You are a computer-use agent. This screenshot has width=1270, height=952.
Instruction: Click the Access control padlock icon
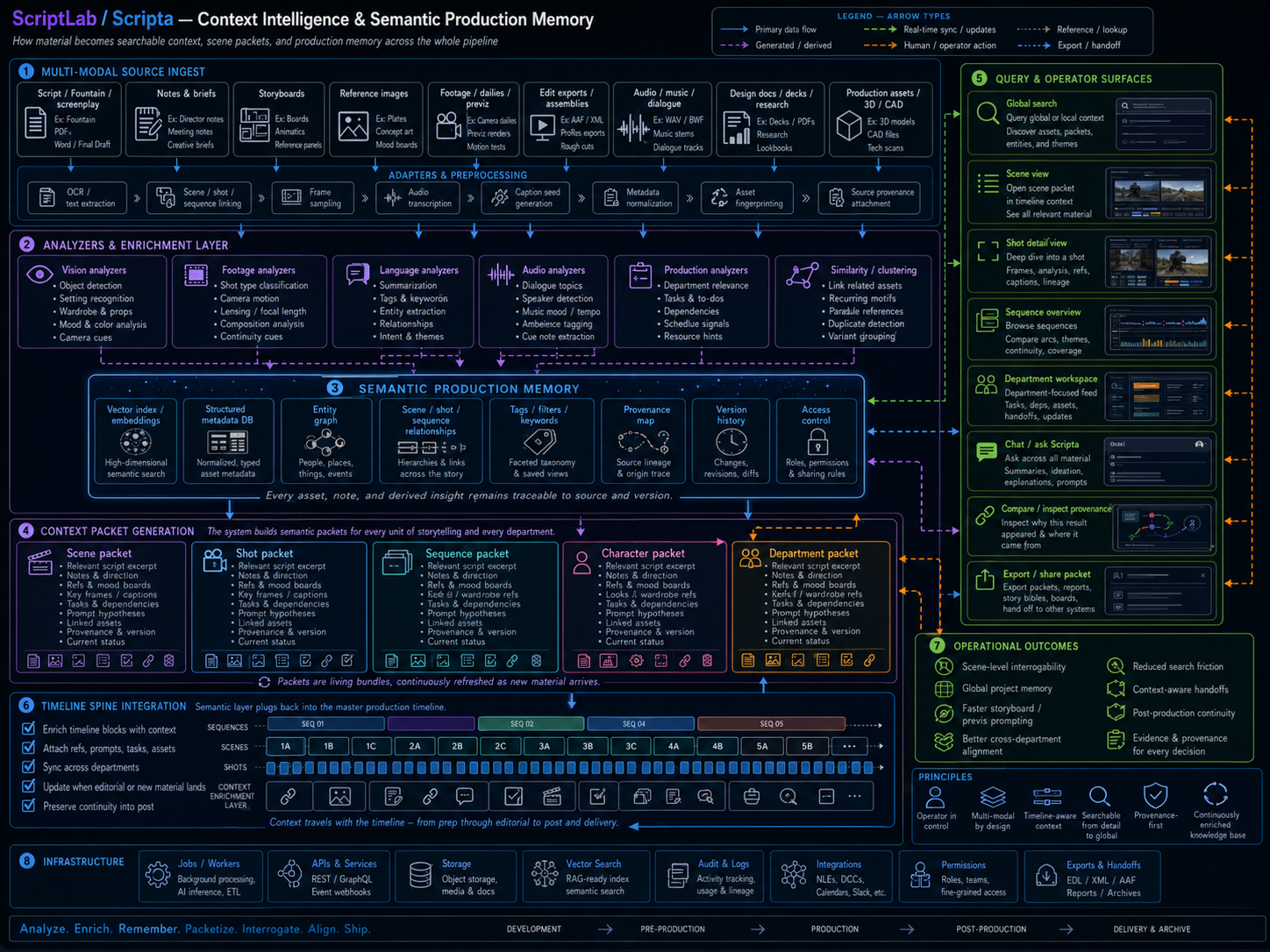pyautogui.click(x=817, y=441)
